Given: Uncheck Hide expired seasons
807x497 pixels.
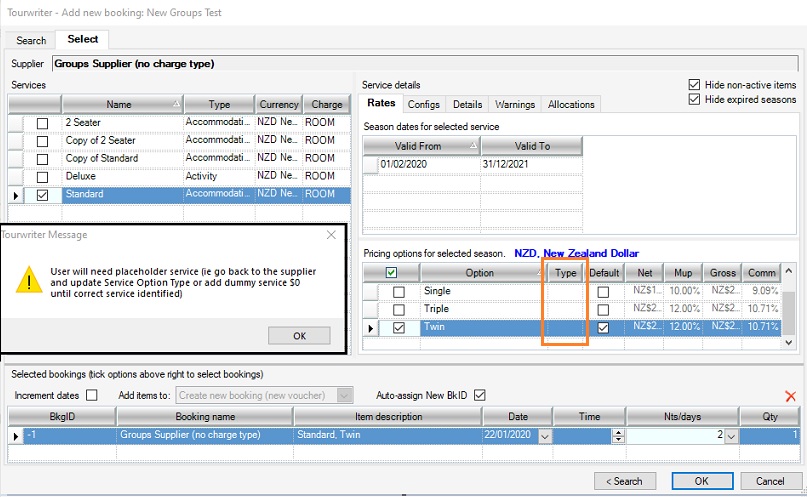Looking at the screenshot, I should [695, 100].
